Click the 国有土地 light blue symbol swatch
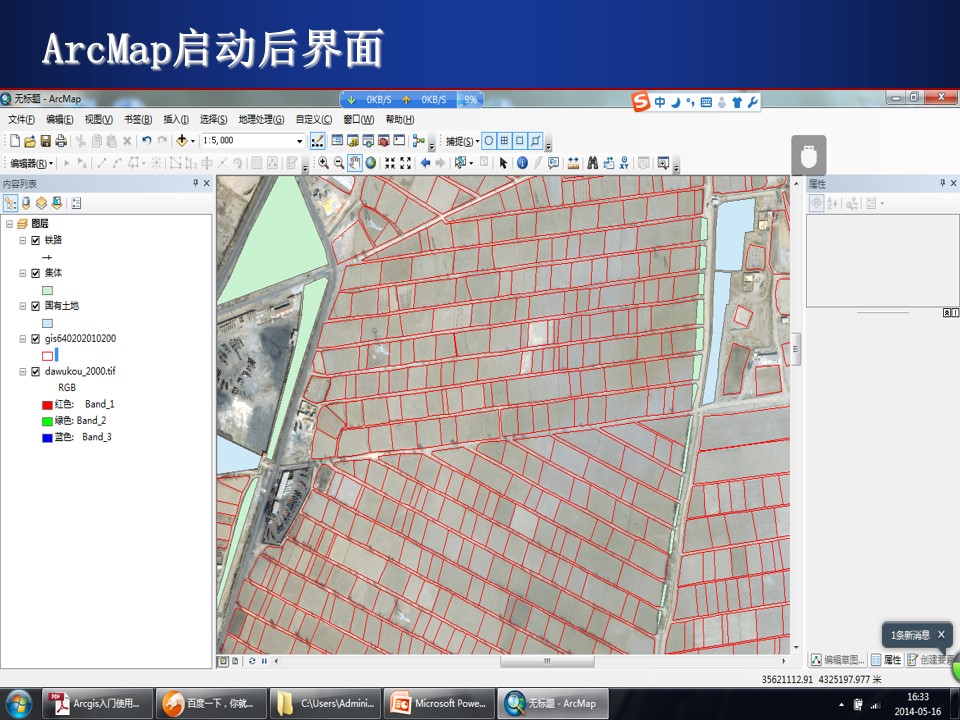This screenshot has width=960, height=720. (47, 323)
